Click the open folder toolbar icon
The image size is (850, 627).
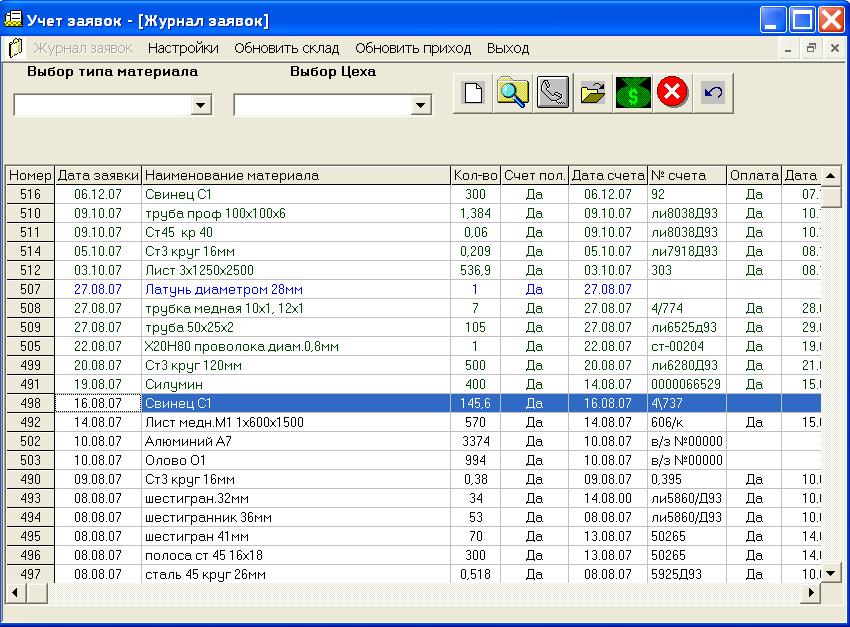click(593, 93)
